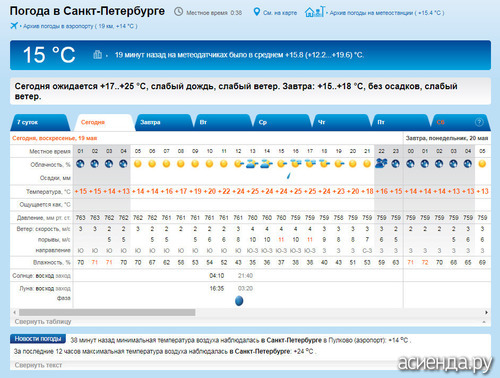Click Сегодня, воскресенье, 19 мая heading

(55, 138)
